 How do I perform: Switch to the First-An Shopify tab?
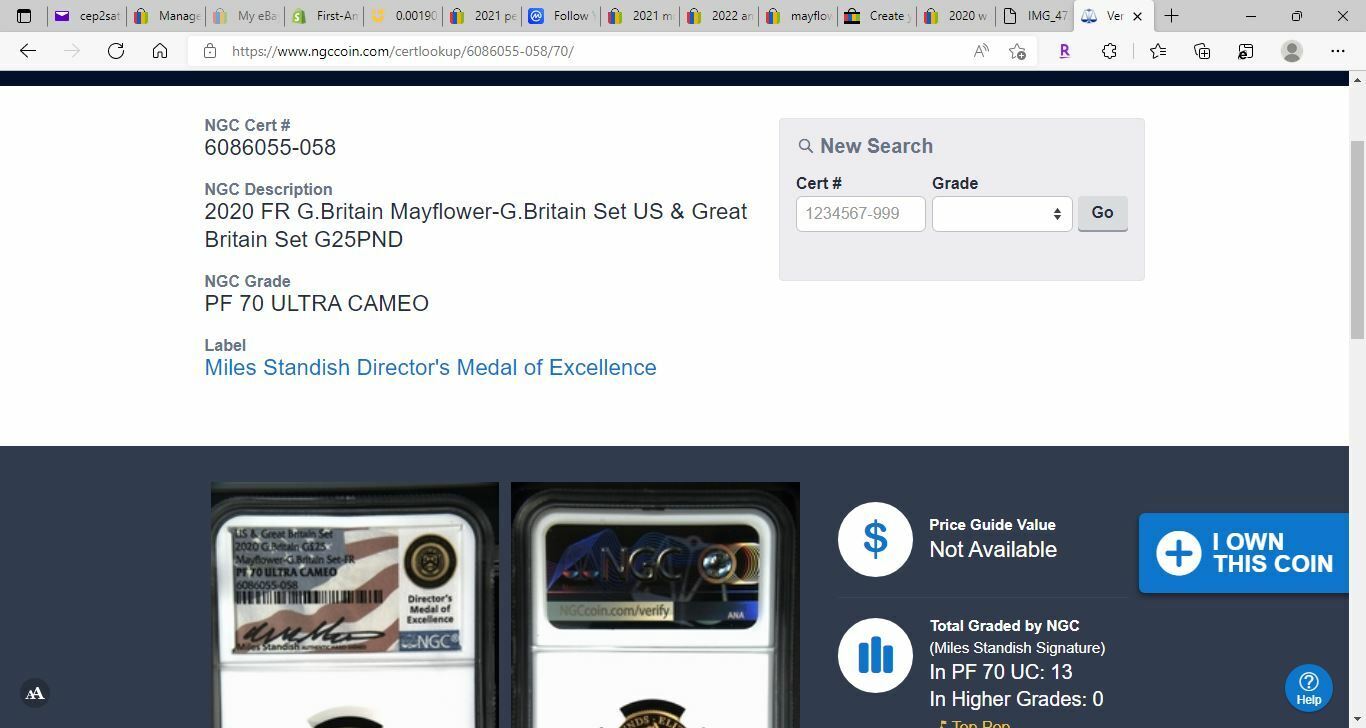(325, 16)
